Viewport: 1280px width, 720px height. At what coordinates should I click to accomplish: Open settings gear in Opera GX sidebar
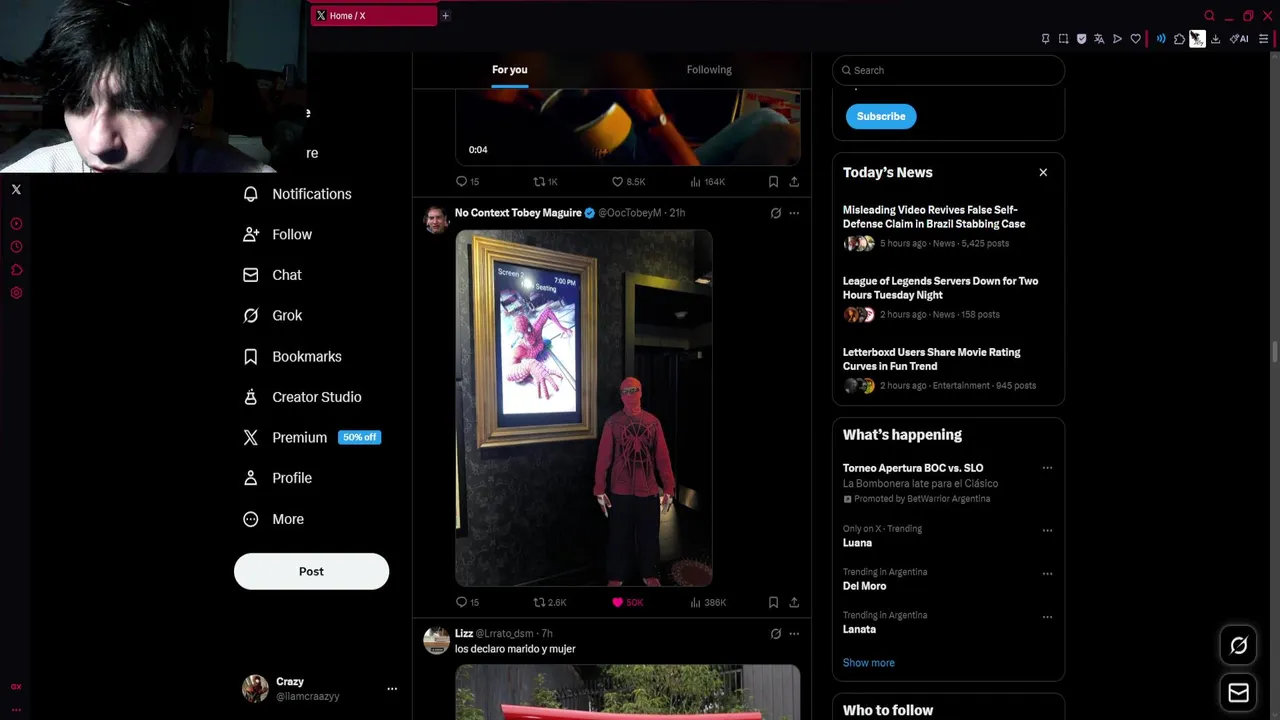click(16, 293)
